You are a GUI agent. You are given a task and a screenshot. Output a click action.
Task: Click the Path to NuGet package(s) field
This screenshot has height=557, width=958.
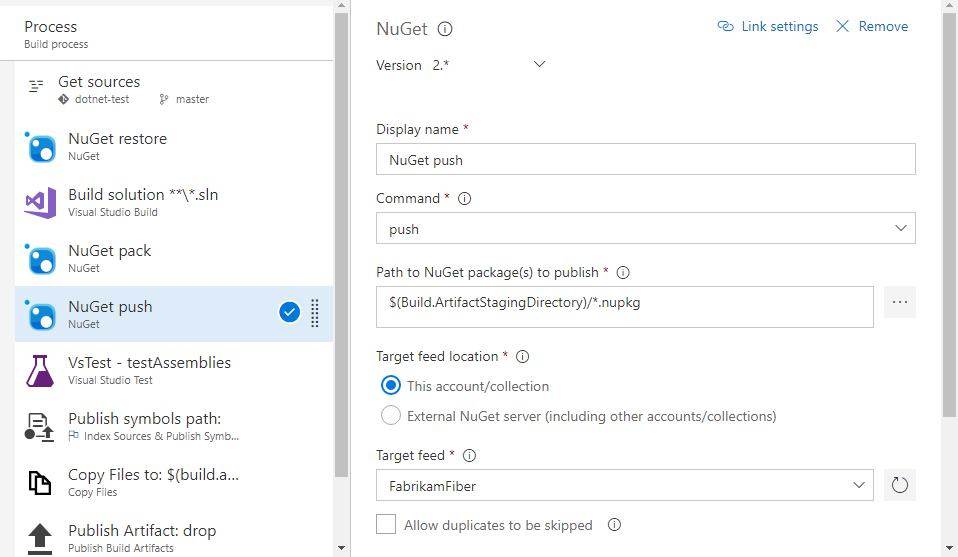pos(624,307)
